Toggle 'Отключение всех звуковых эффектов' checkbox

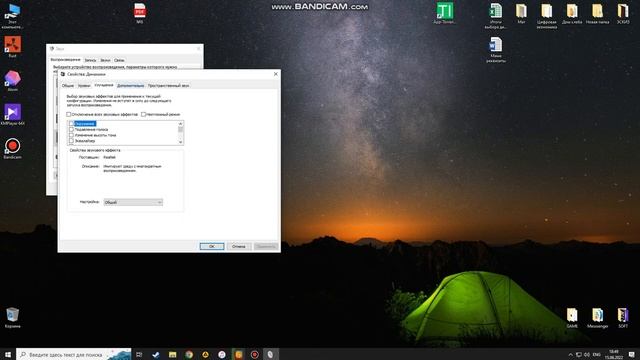pyautogui.click(x=69, y=114)
